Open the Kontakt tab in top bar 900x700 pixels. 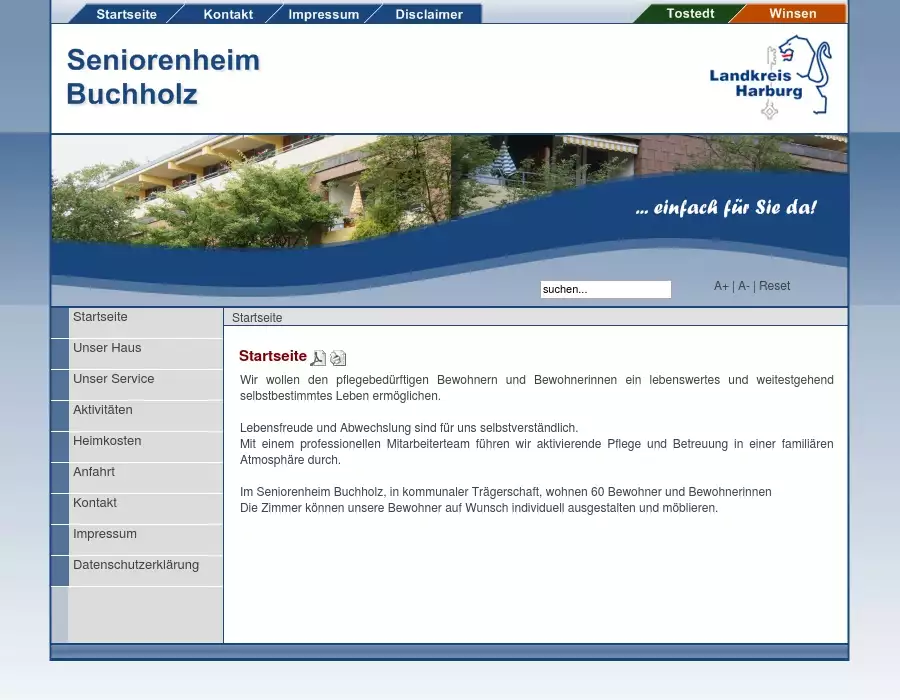228,14
